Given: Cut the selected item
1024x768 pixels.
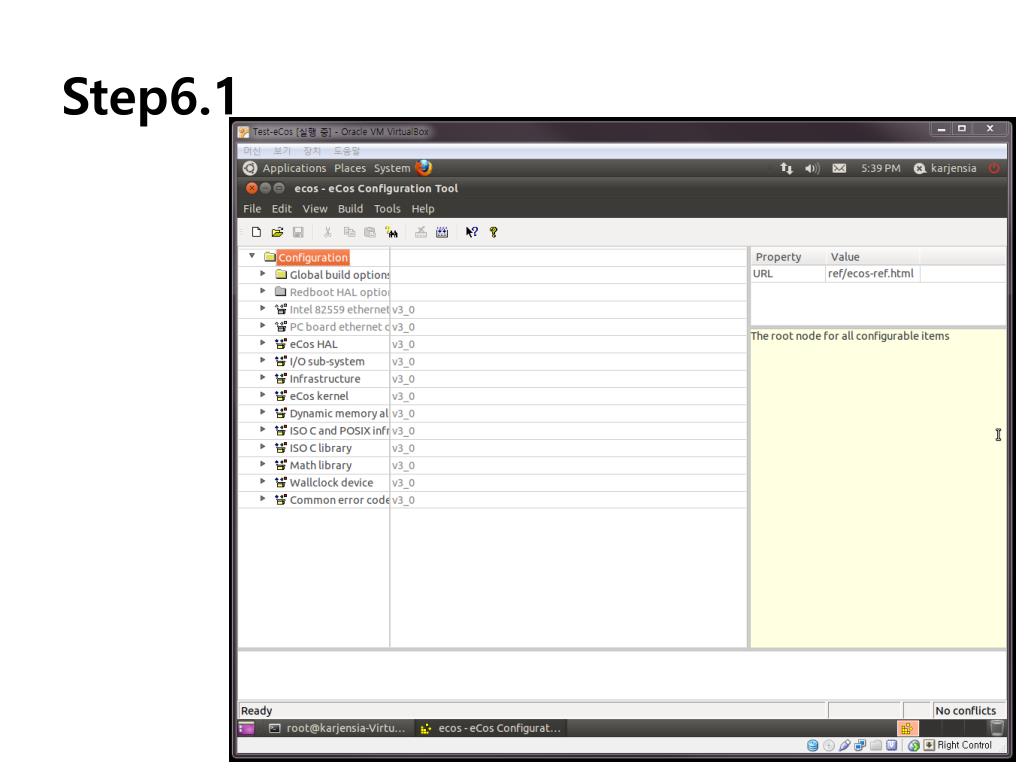Looking at the screenshot, I should (x=328, y=232).
